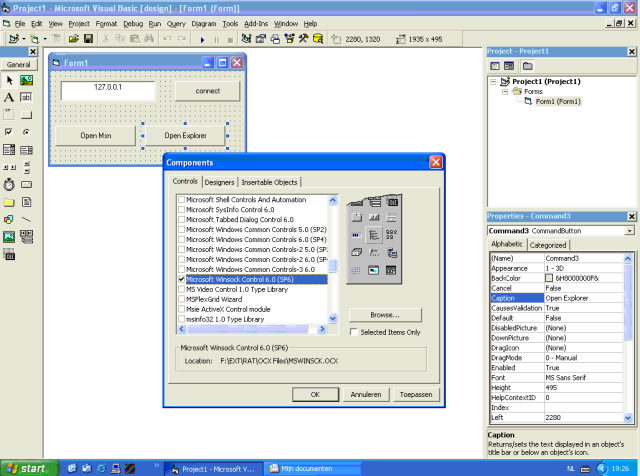Check Microsoft Windows Common Controls 6.0 (SP4)
The width and height of the screenshot is (640, 476).
182,240
